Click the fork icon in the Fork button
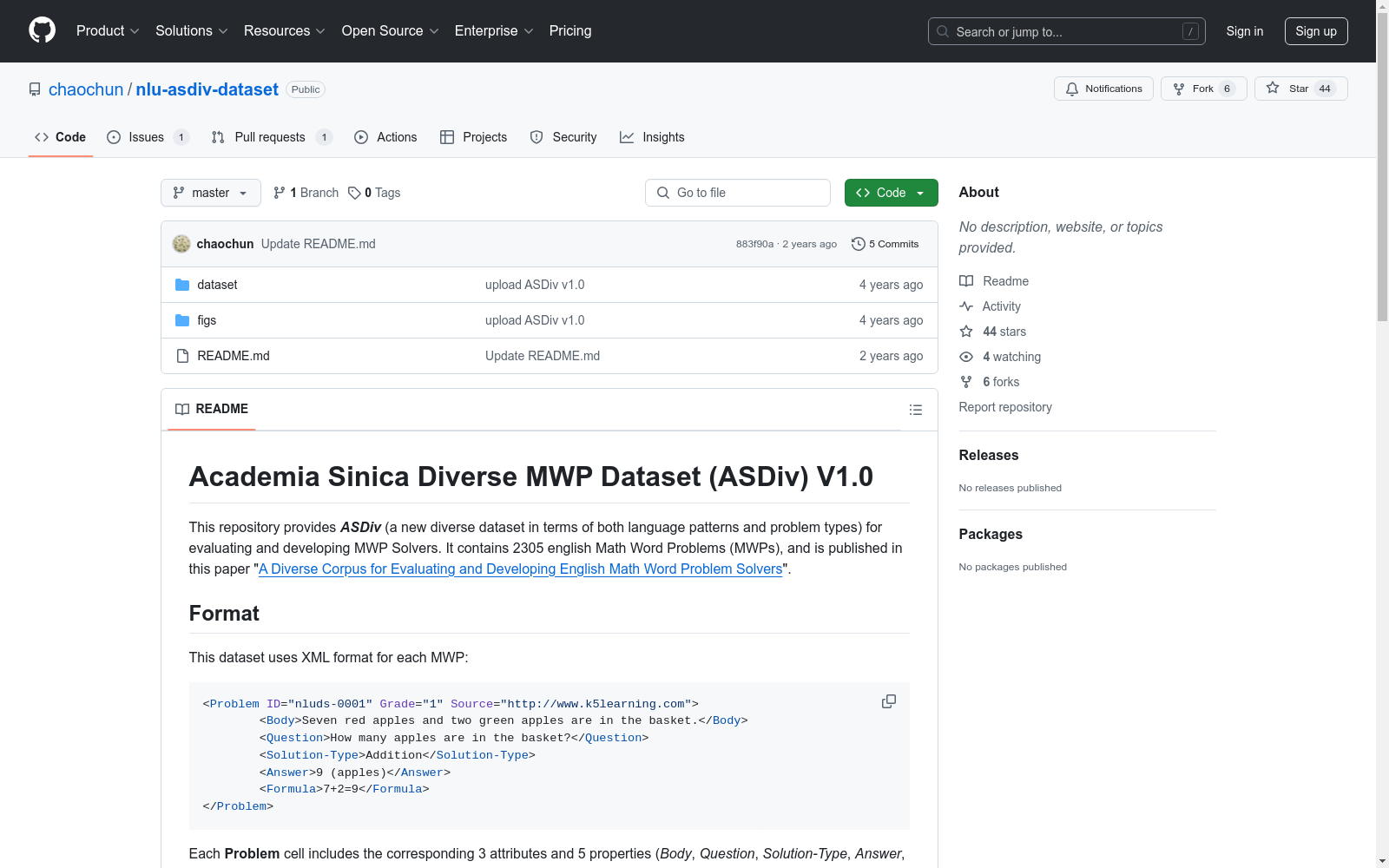 [x=1179, y=89]
